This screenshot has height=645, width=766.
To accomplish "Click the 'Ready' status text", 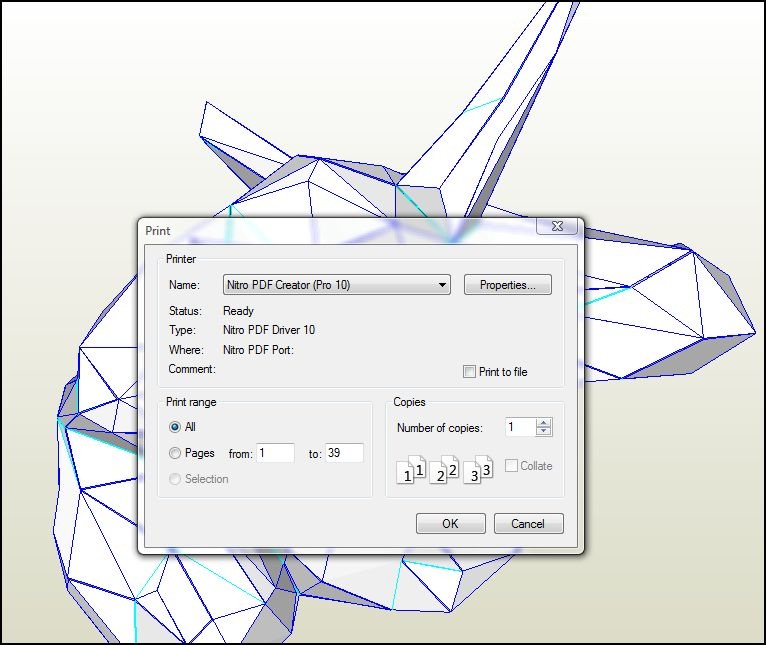I will 238,311.
